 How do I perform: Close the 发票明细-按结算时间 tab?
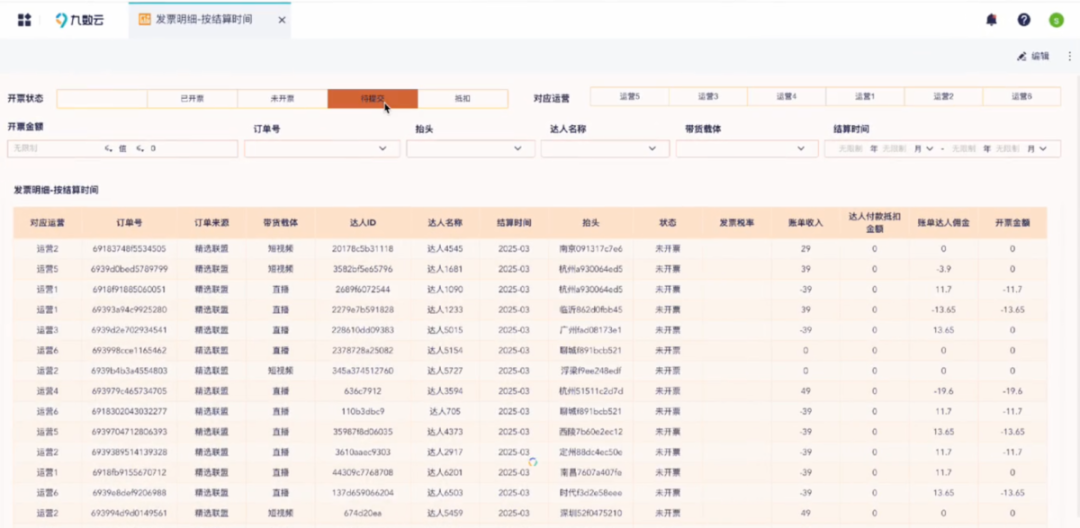(282, 20)
